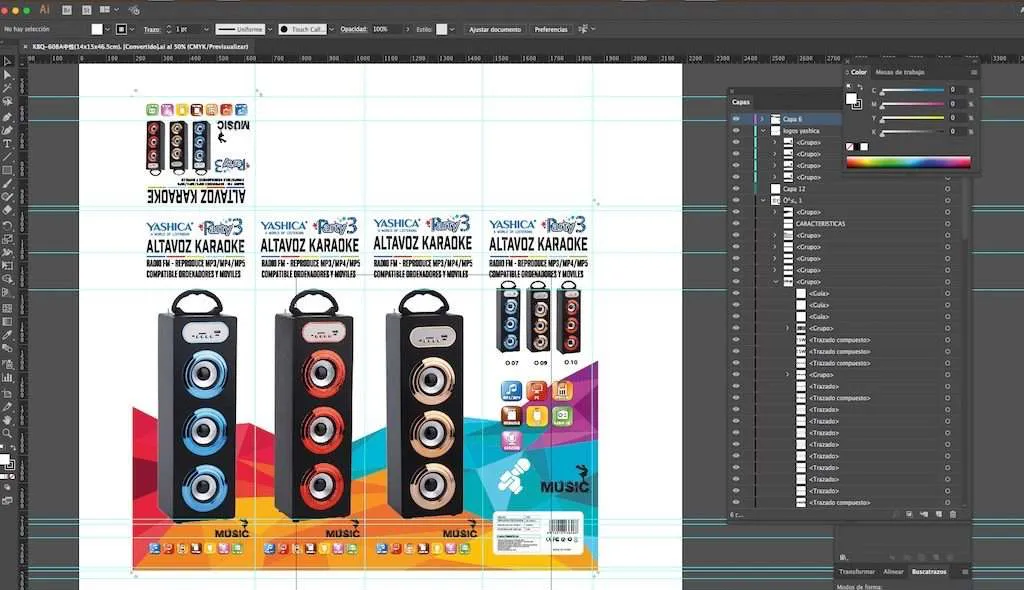Screen dimensions: 1024x590
Task: Click create new layer icon in Capas panel
Action: click(938, 514)
